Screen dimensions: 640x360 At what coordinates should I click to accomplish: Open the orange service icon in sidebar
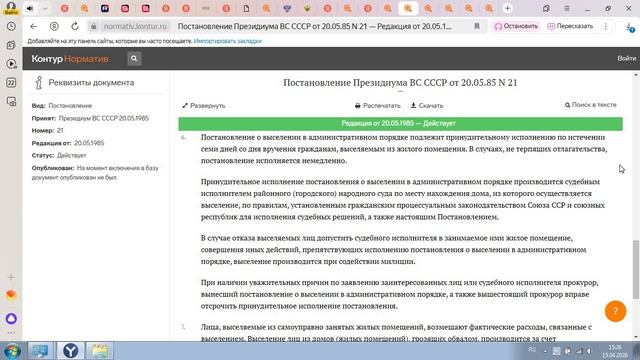11,295
